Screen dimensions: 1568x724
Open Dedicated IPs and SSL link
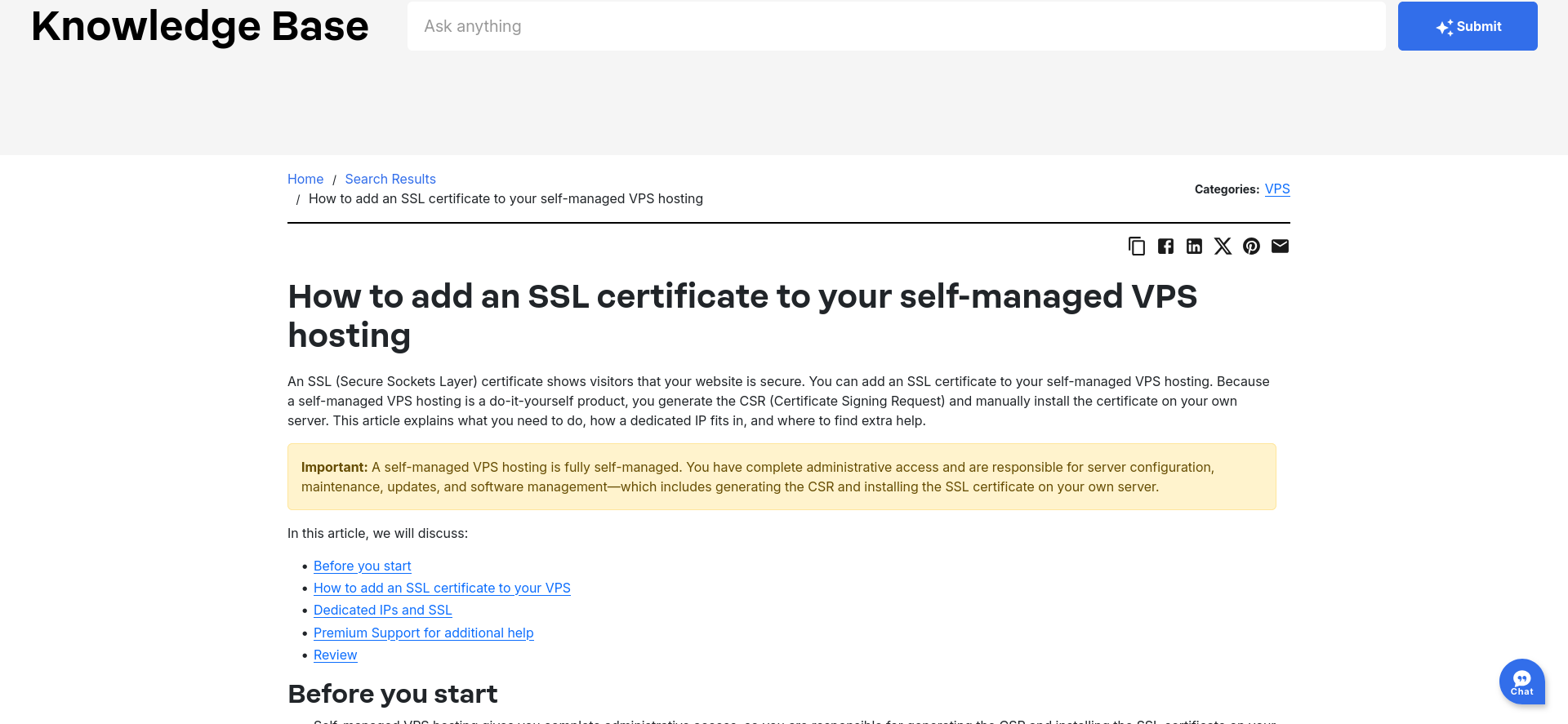tap(382, 610)
